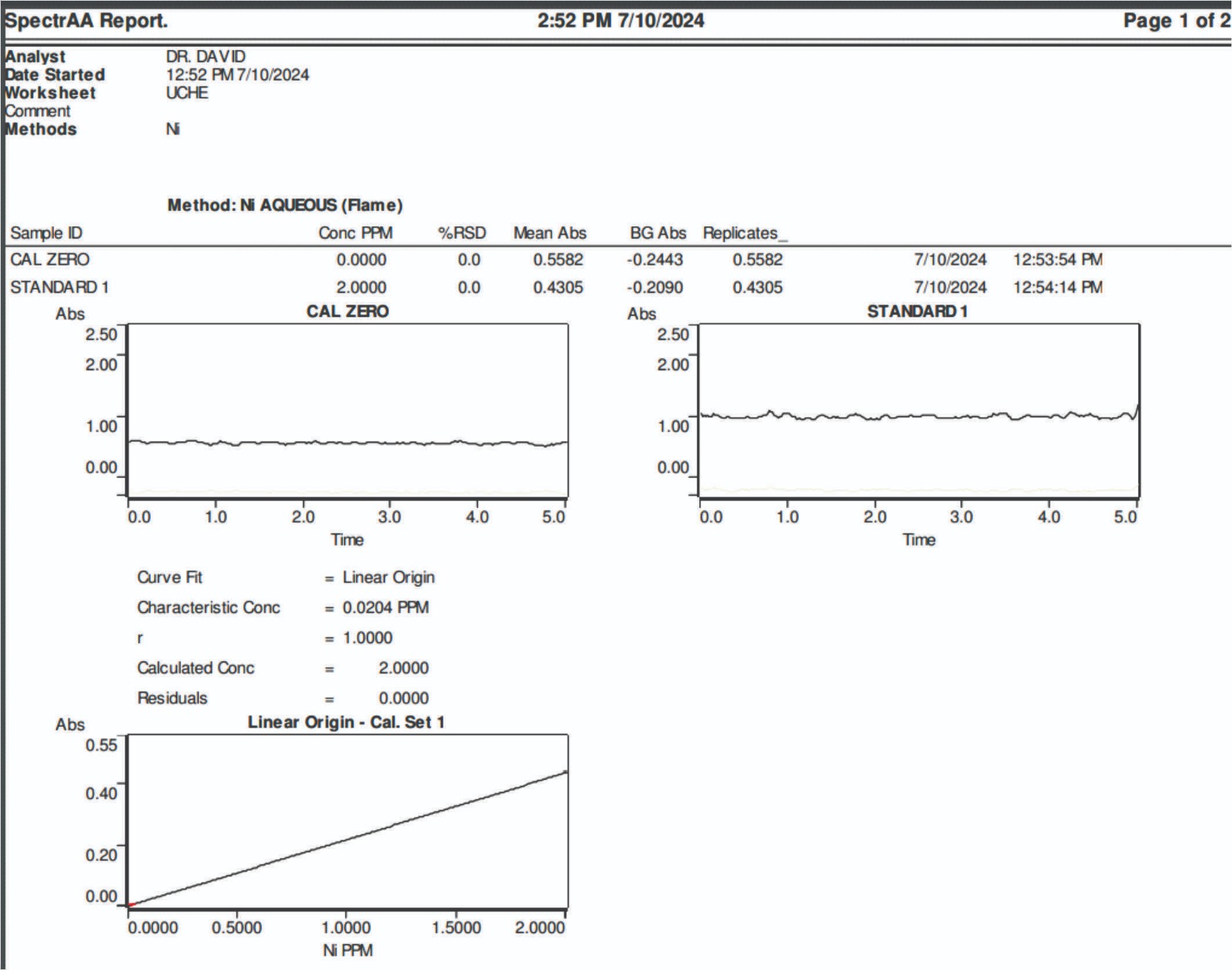1232x970 pixels.
Task: Click the worksheet name UCHE
Action: pos(187,93)
